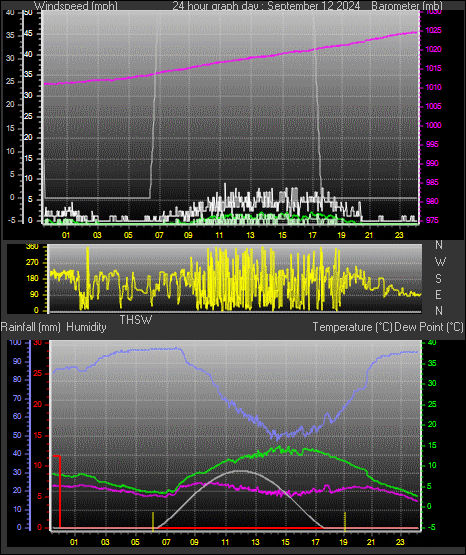Click the Barometer (mb) axis title

pyautogui.click(x=407, y=6)
